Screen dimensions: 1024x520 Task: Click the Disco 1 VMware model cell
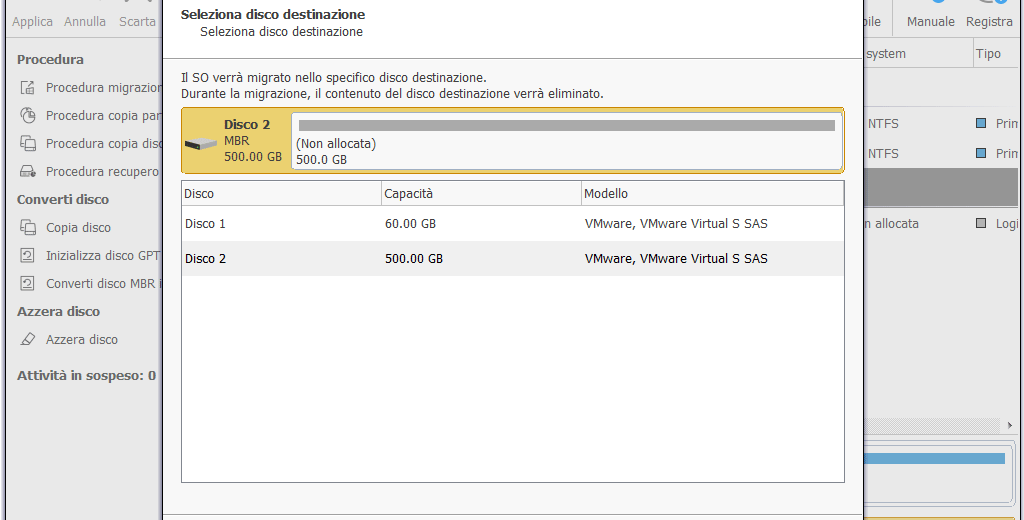pos(676,223)
